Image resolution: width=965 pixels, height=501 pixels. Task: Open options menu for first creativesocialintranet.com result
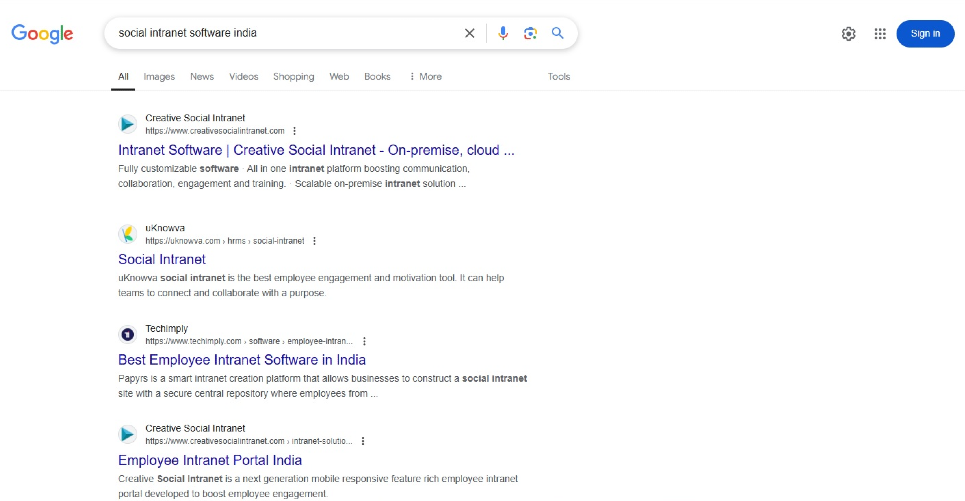coord(294,131)
